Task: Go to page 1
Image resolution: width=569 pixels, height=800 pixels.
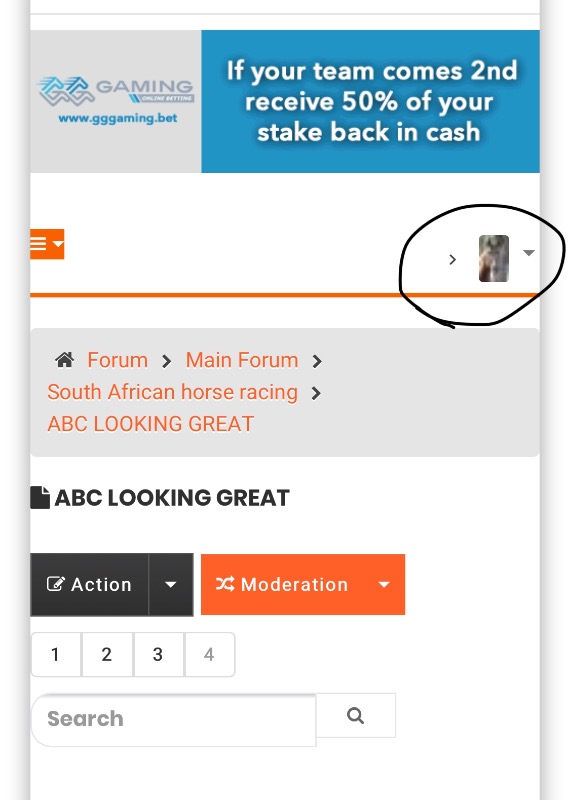Action: [x=56, y=655]
